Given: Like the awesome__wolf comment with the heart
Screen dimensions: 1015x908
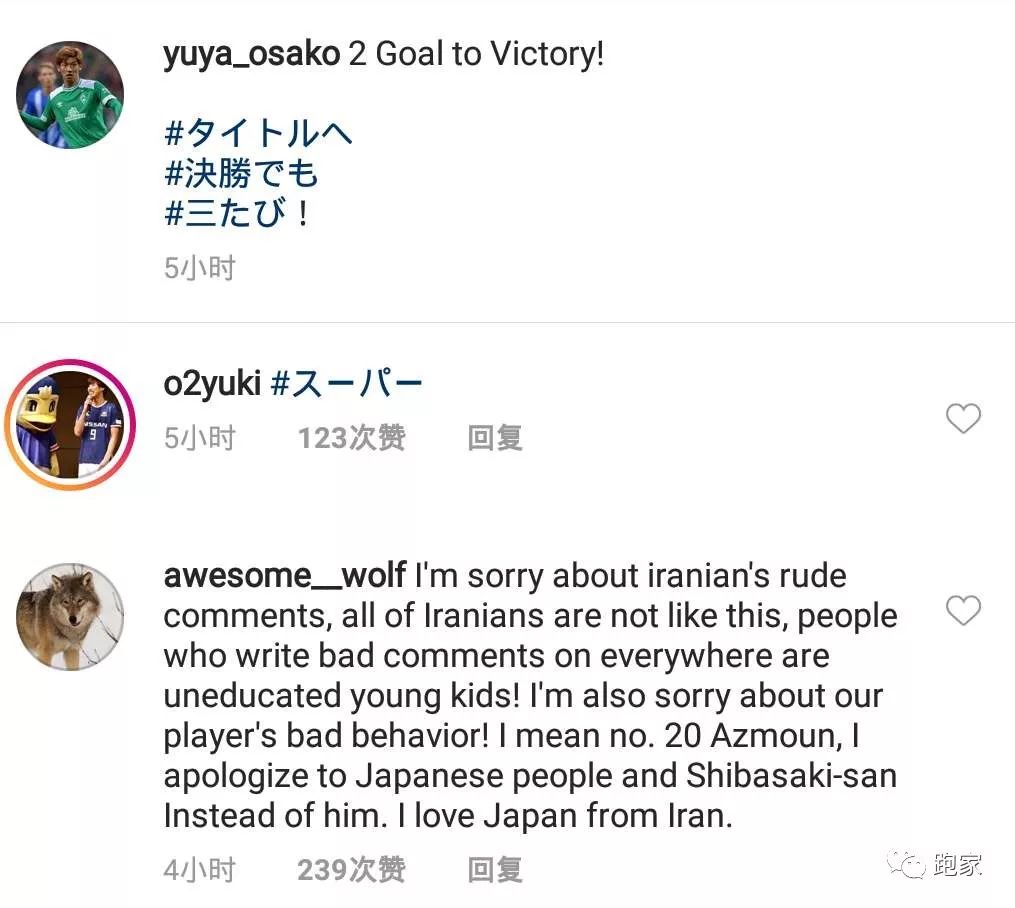Looking at the screenshot, I should tap(963, 610).
